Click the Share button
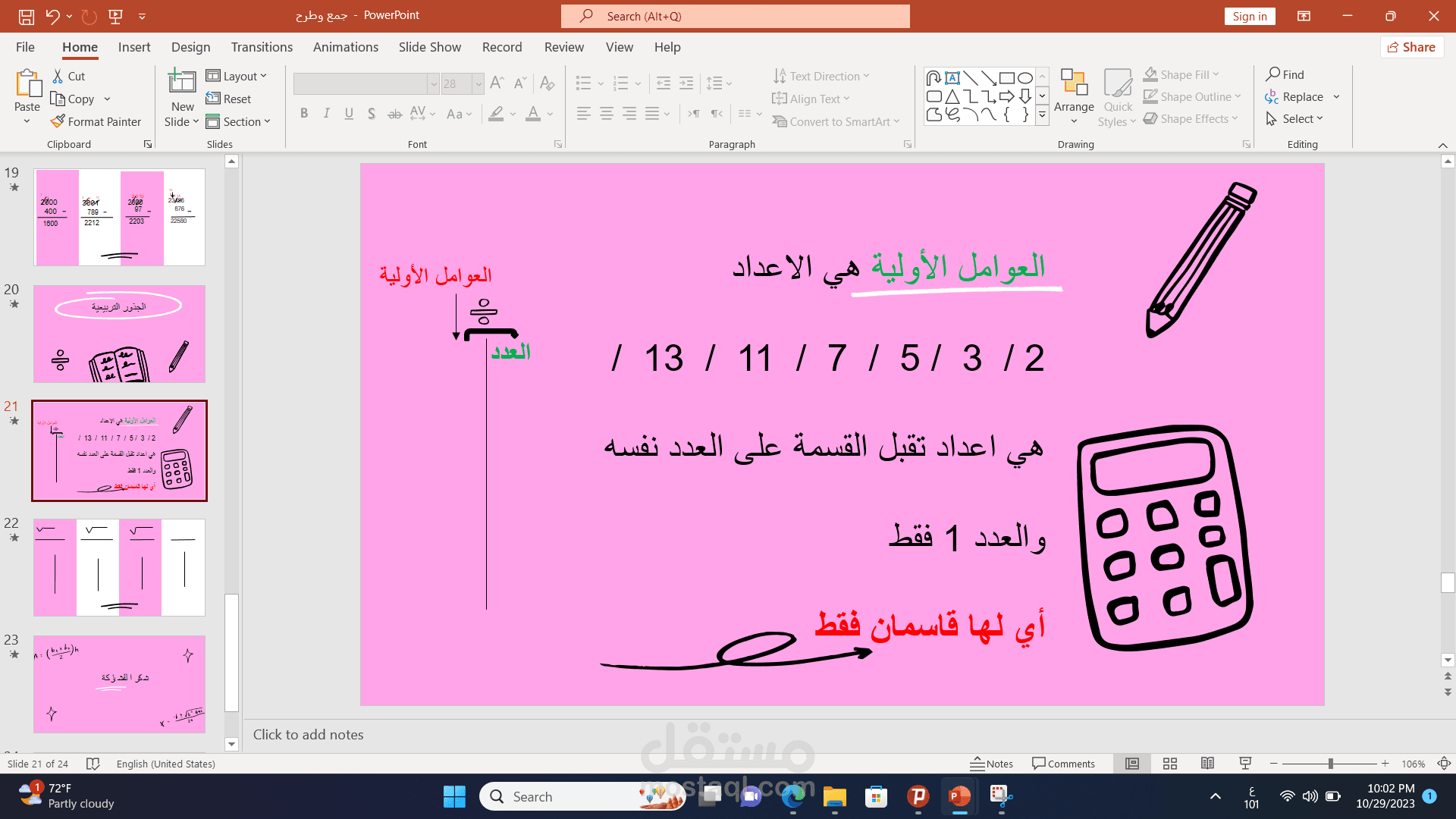 click(1412, 47)
